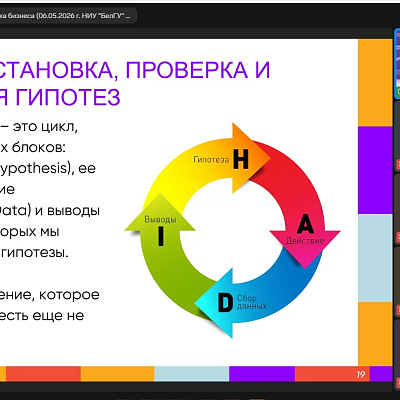Click the red muted-mic icon on the third participant tile
Image resolution: width=400 pixels, height=400 pixels.
(398, 237)
